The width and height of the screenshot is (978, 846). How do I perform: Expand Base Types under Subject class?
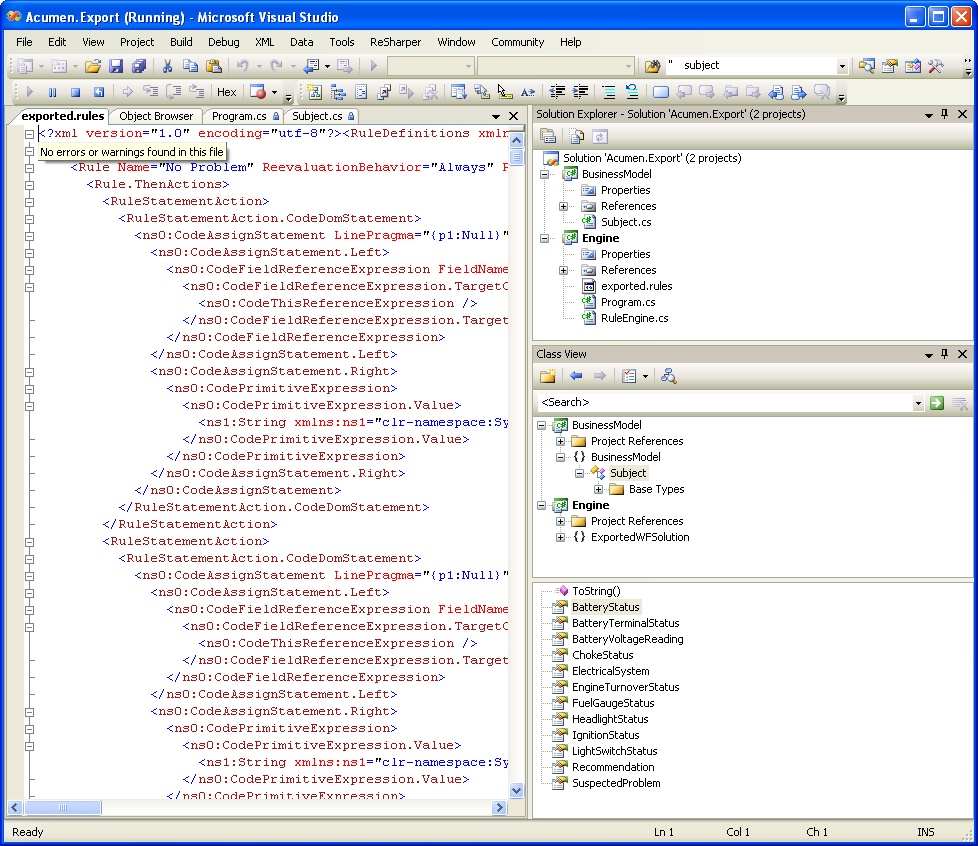598,489
